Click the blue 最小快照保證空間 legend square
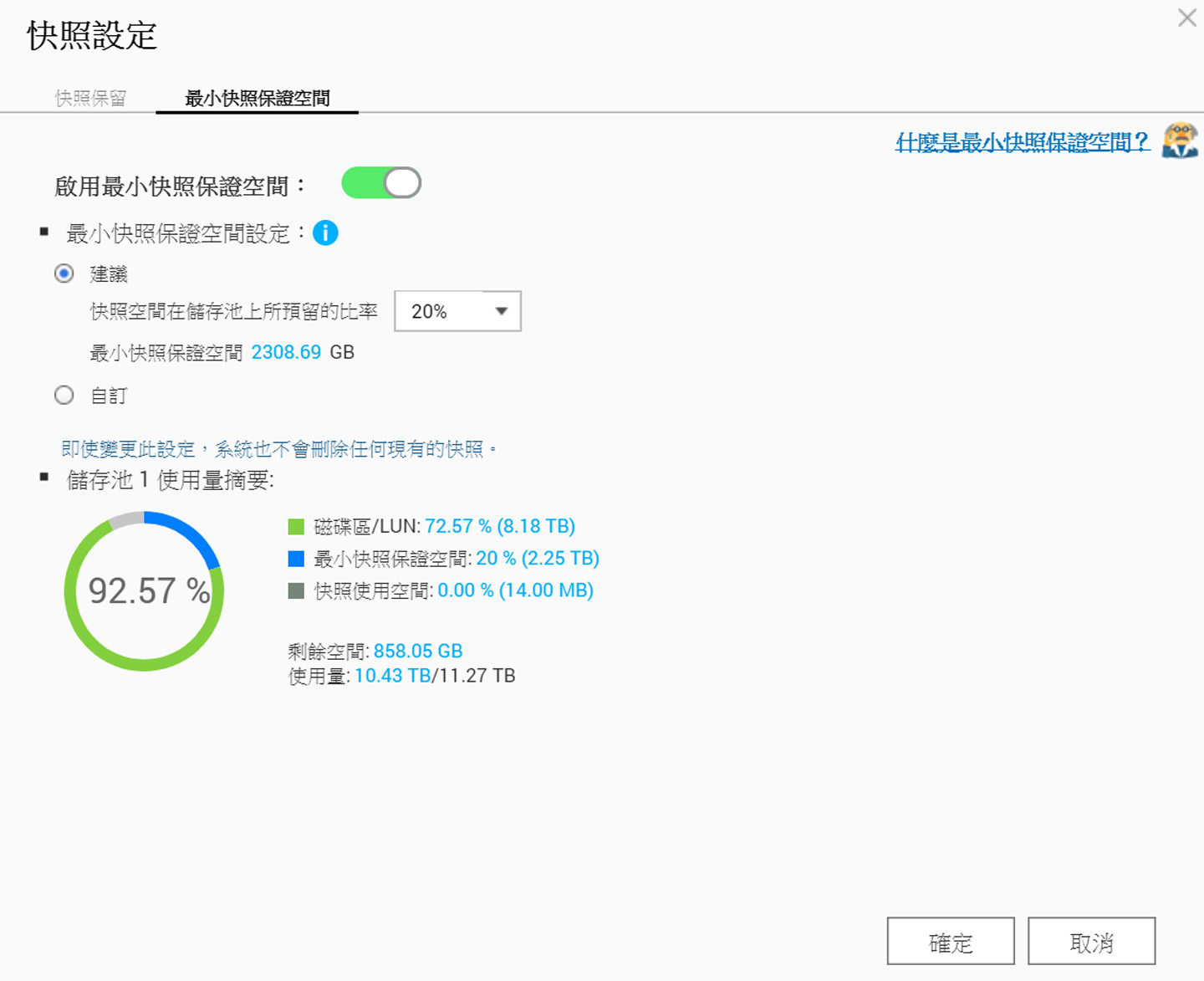Screen dimensions: 1204x981 coord(295,558)
